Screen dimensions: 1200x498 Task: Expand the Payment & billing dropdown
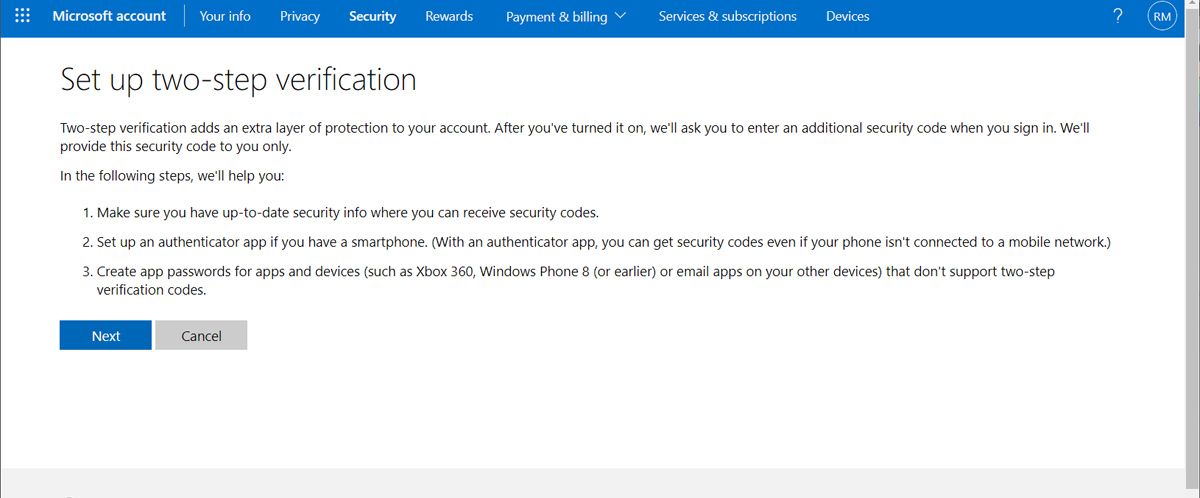[566, 16]
